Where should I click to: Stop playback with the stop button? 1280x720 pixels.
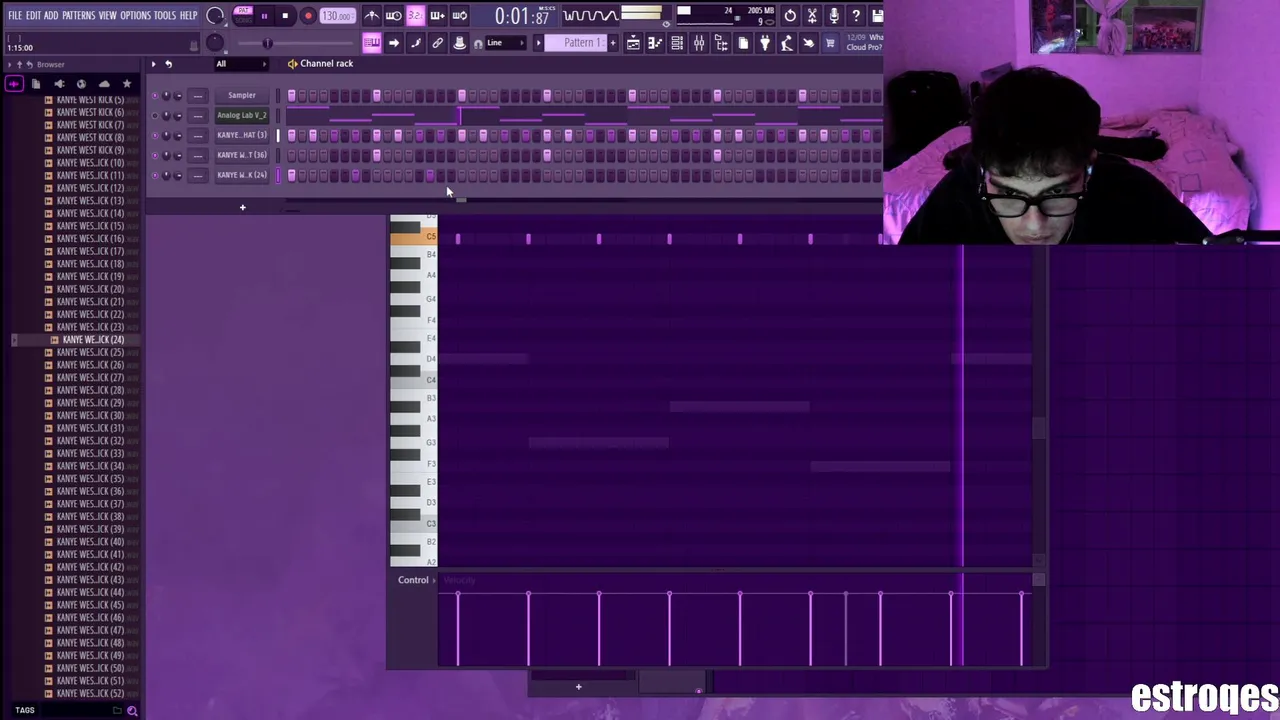click(x=285, y=15)
